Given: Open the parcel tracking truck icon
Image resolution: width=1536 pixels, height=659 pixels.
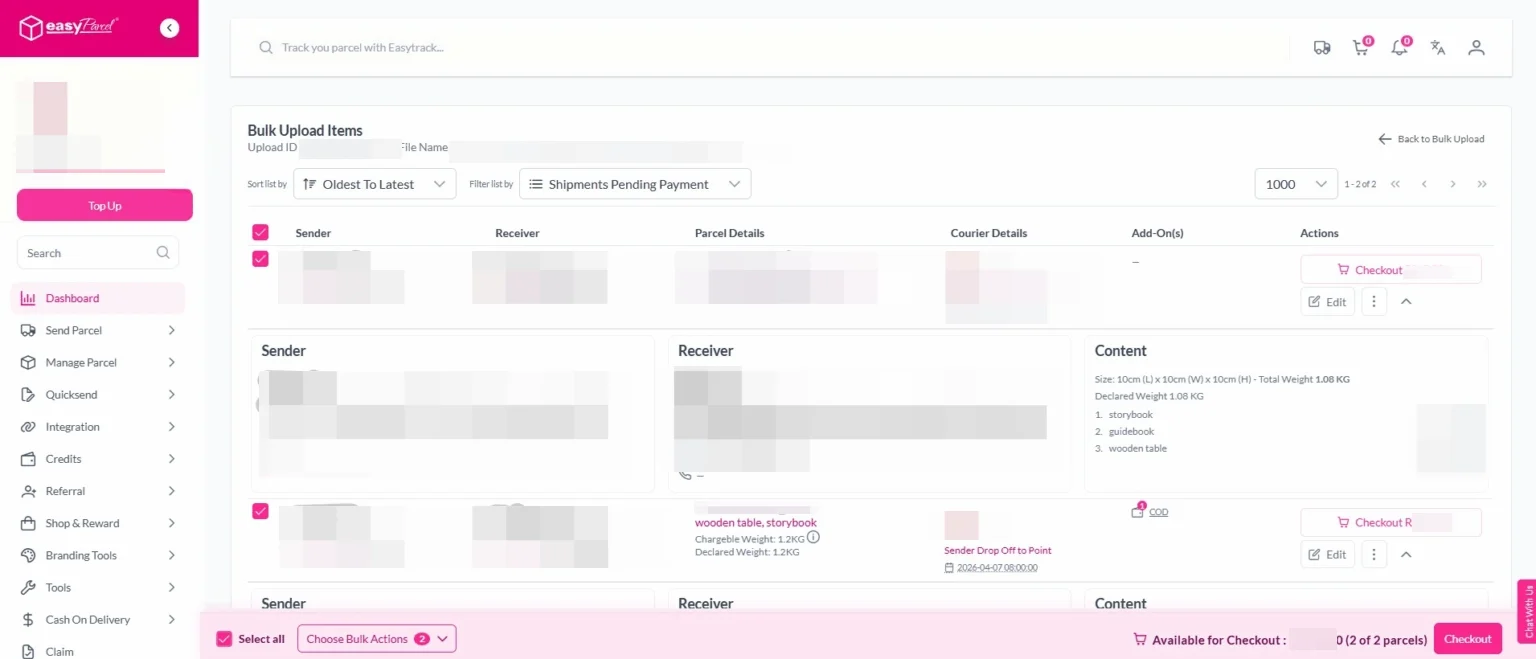Looking at the screenshot, I should [1322, 47].
